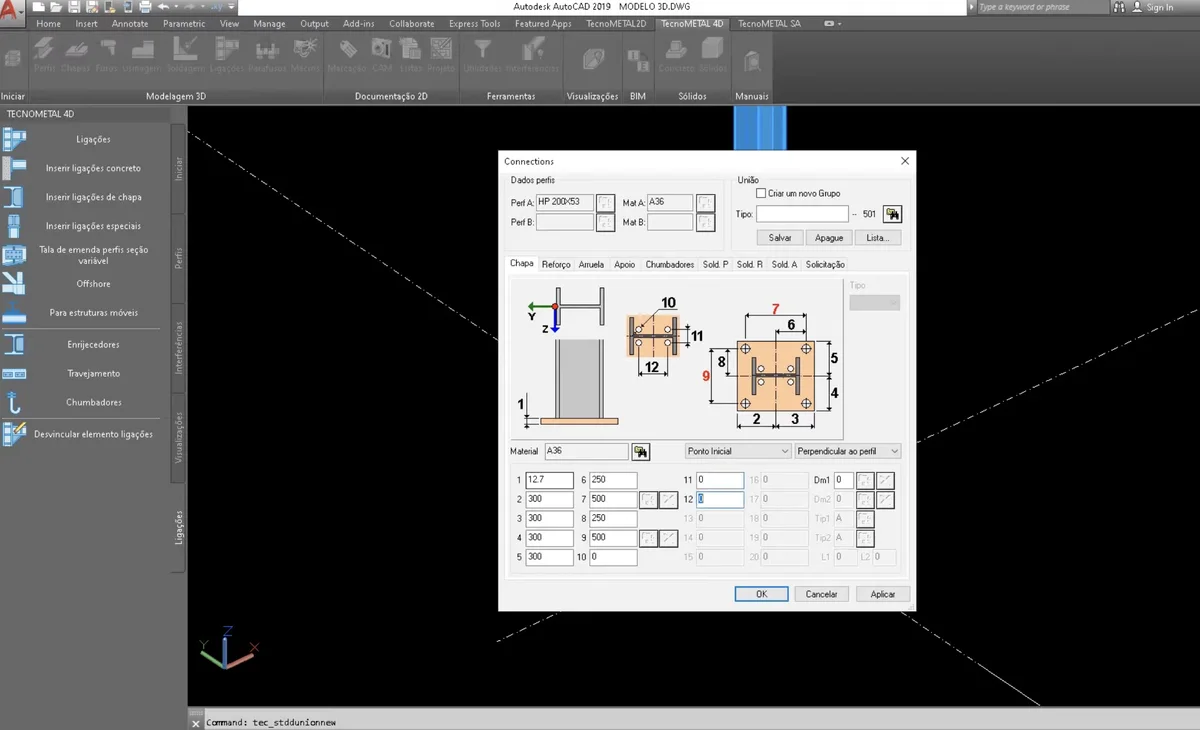Open the Perpendicular ao perfil dropdown
The image size is (1200, 730).
click(x=847, y=451)
